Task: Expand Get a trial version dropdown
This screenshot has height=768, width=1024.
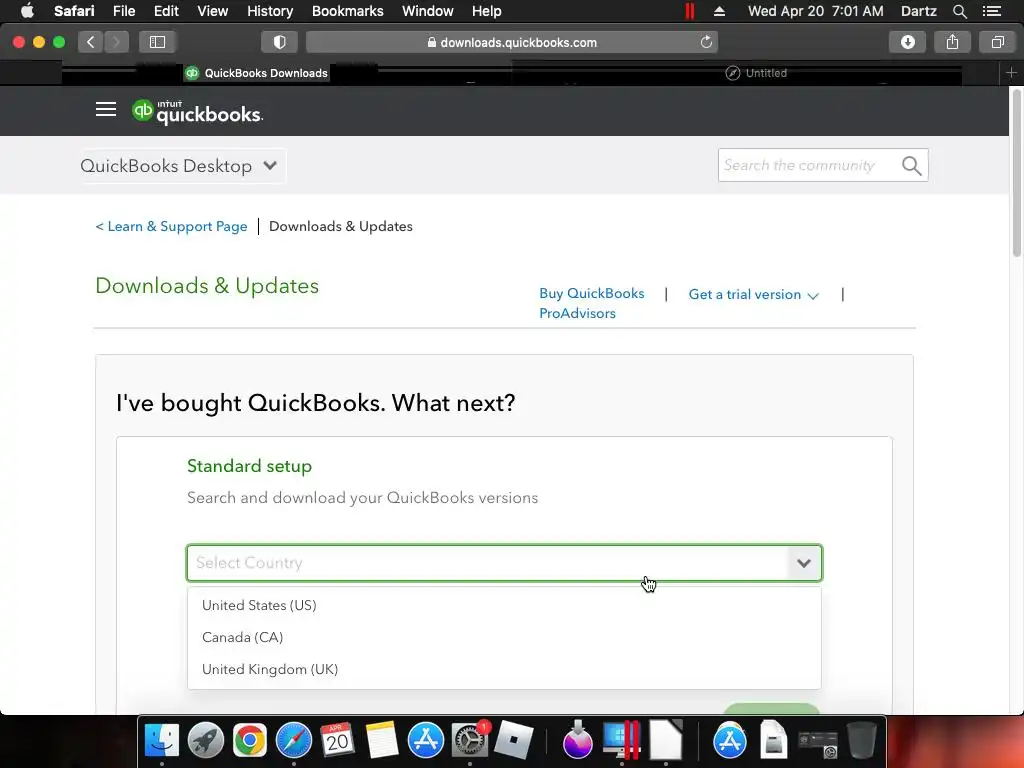Action: point(753,295)
